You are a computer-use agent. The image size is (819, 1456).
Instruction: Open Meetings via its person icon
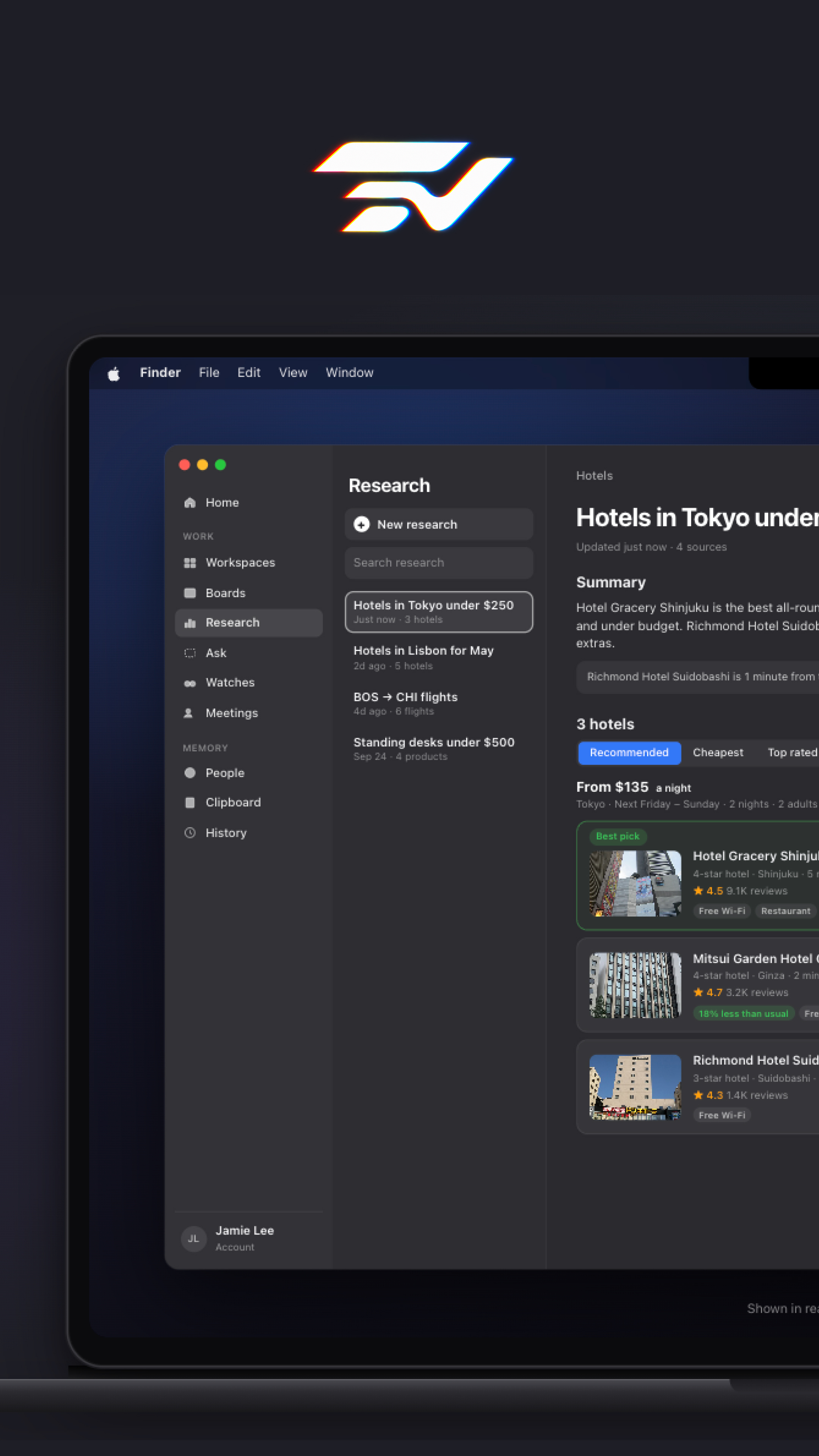coord(189,713)
